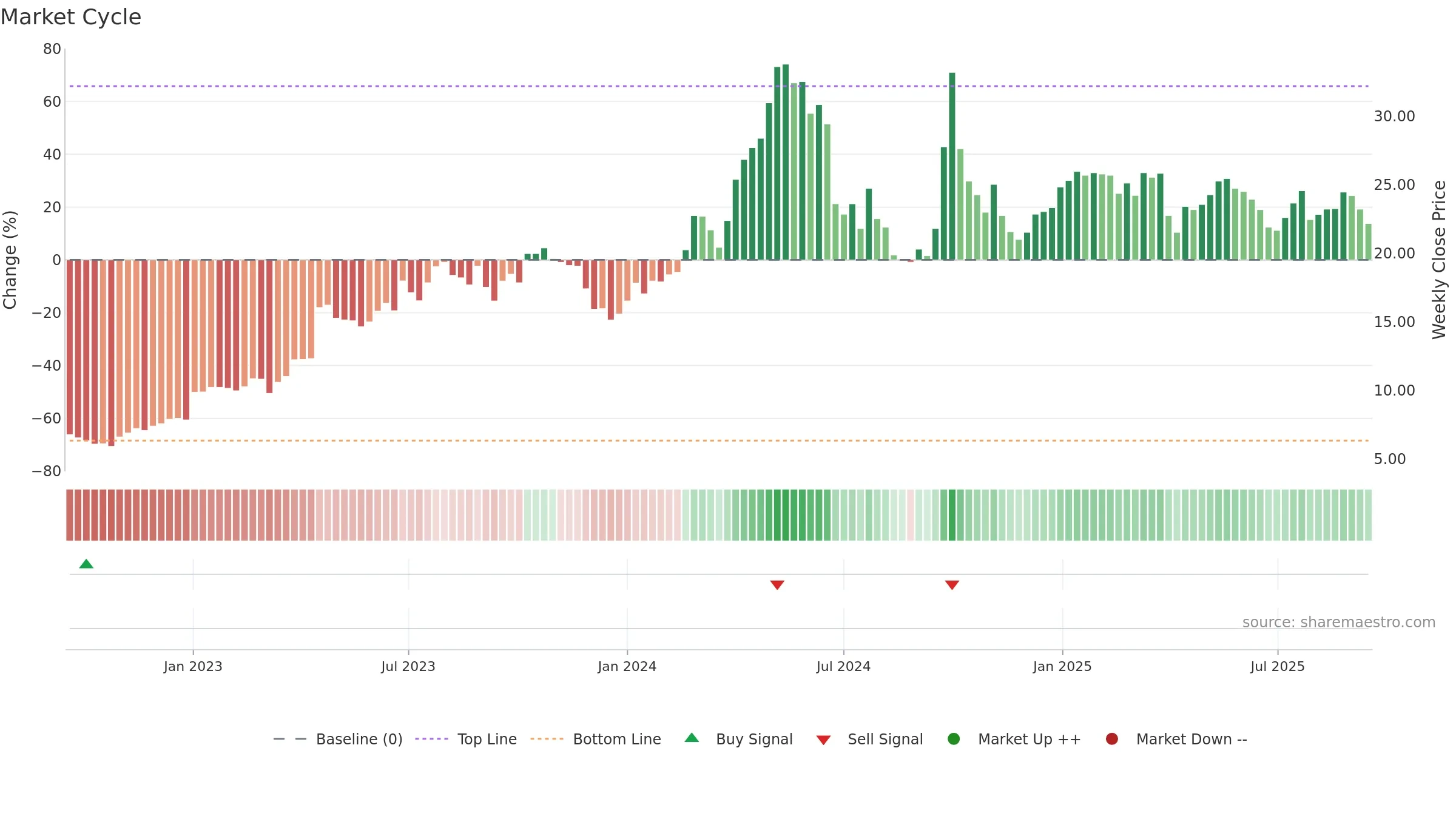
Task: Click the 25.00 price axis label
Action: (x=1394, y=184)
